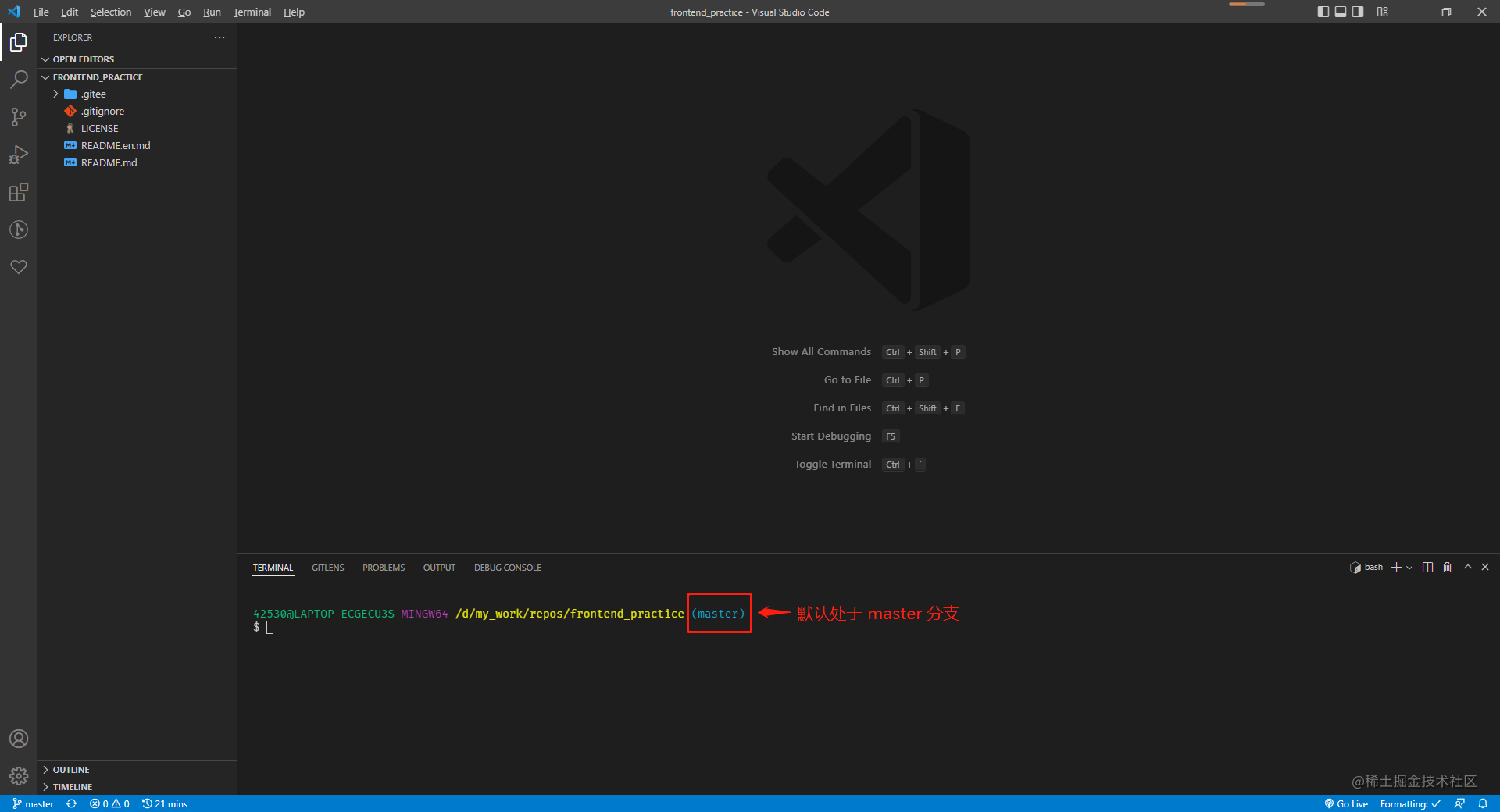Focus the terminal prompt input line
The width and height of the screenshot is (1500, 812).
[x=270, y=628]
